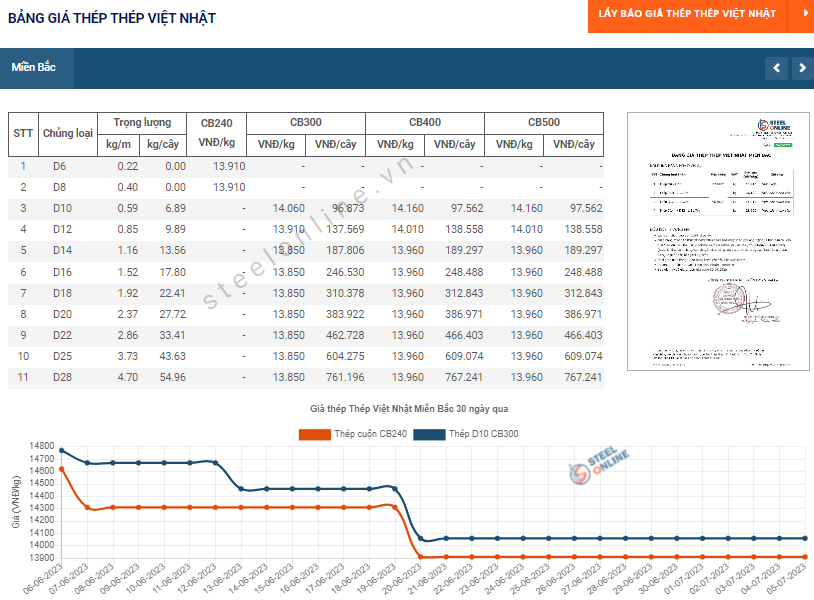Select the D28 steel row

point(306,377)
